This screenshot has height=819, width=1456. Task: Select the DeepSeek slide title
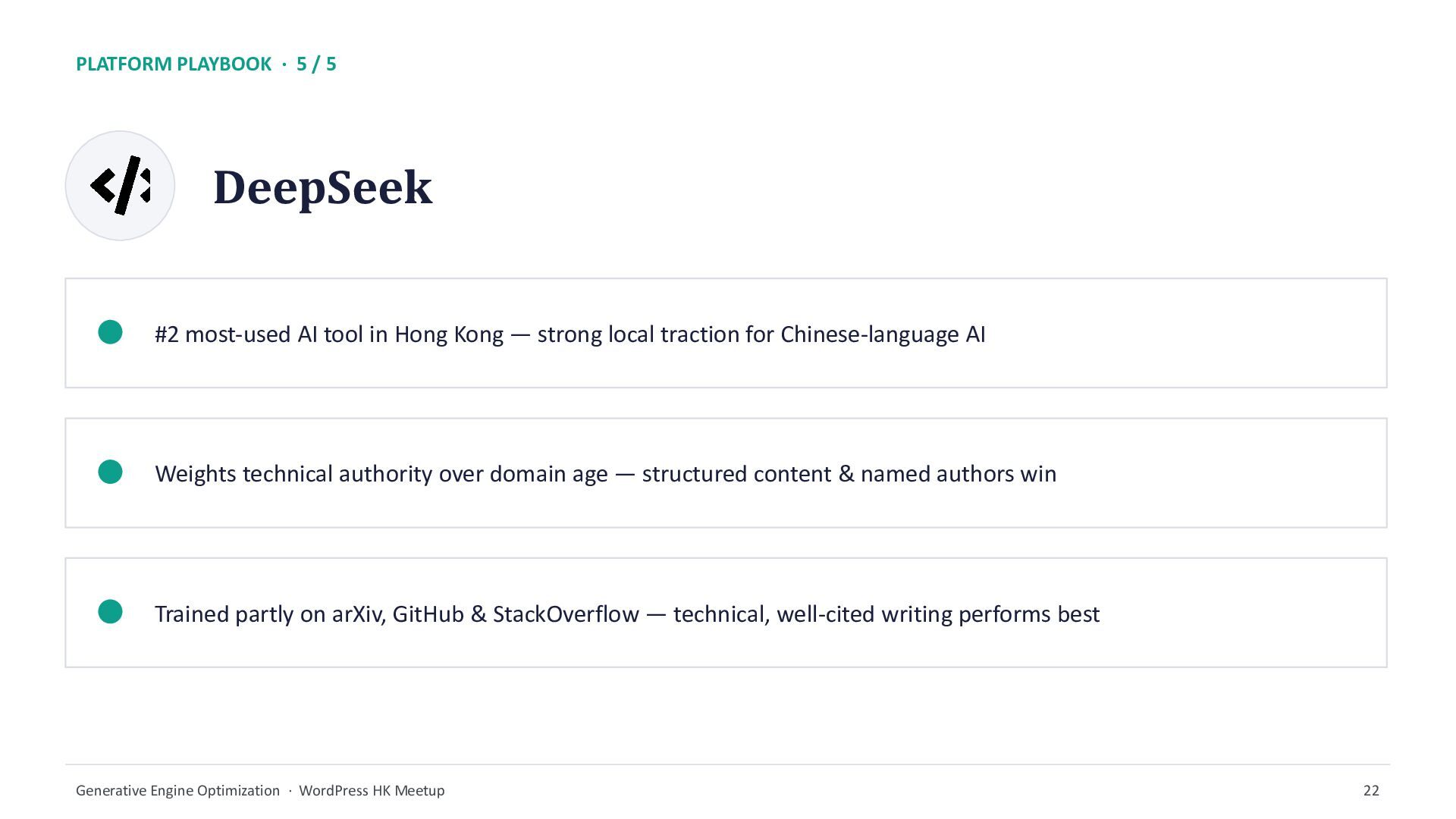point(322,187)
